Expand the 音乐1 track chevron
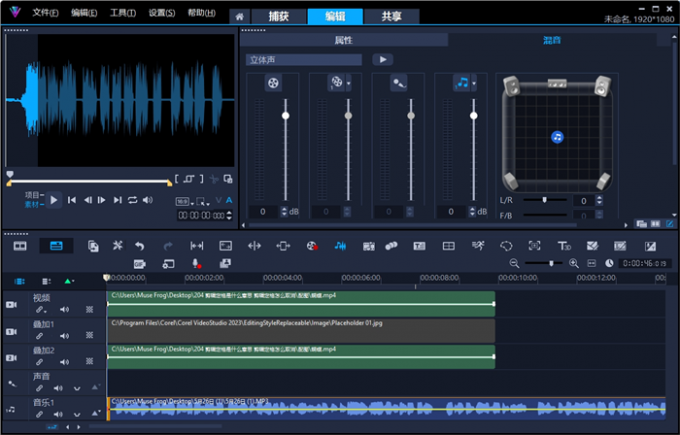 pyautogui.click(x=77, y=414)
